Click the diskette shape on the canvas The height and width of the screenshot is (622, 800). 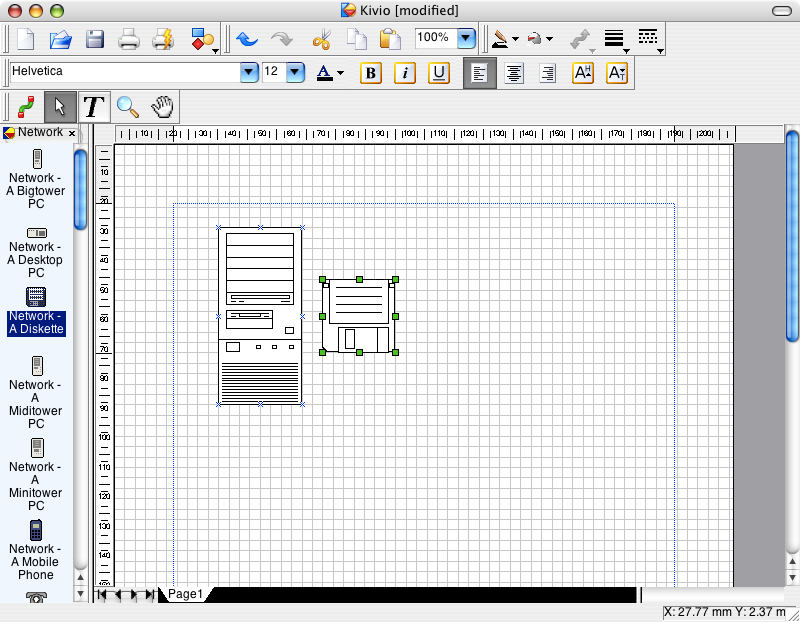click(x=359, y=316)
